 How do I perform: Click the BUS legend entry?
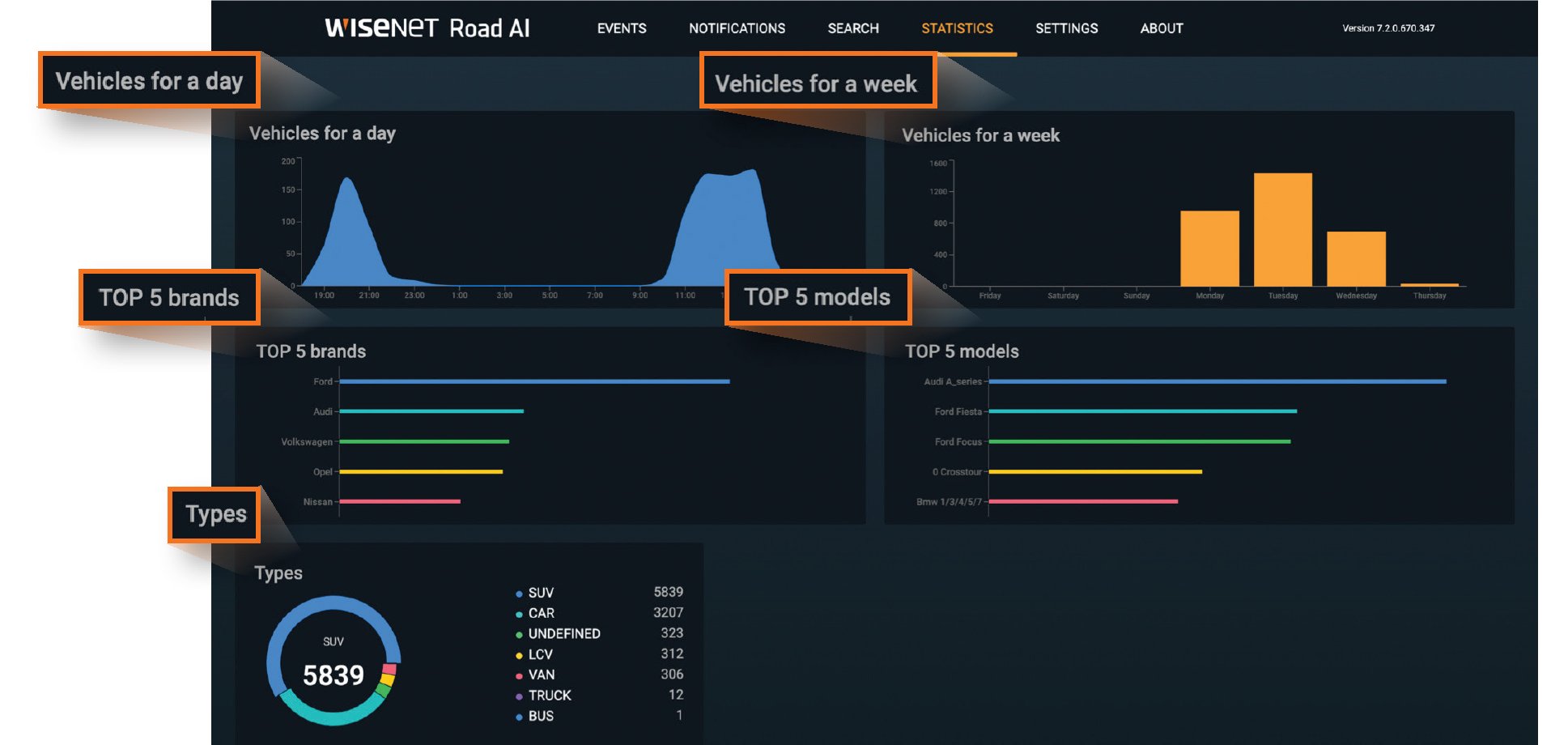541,717
